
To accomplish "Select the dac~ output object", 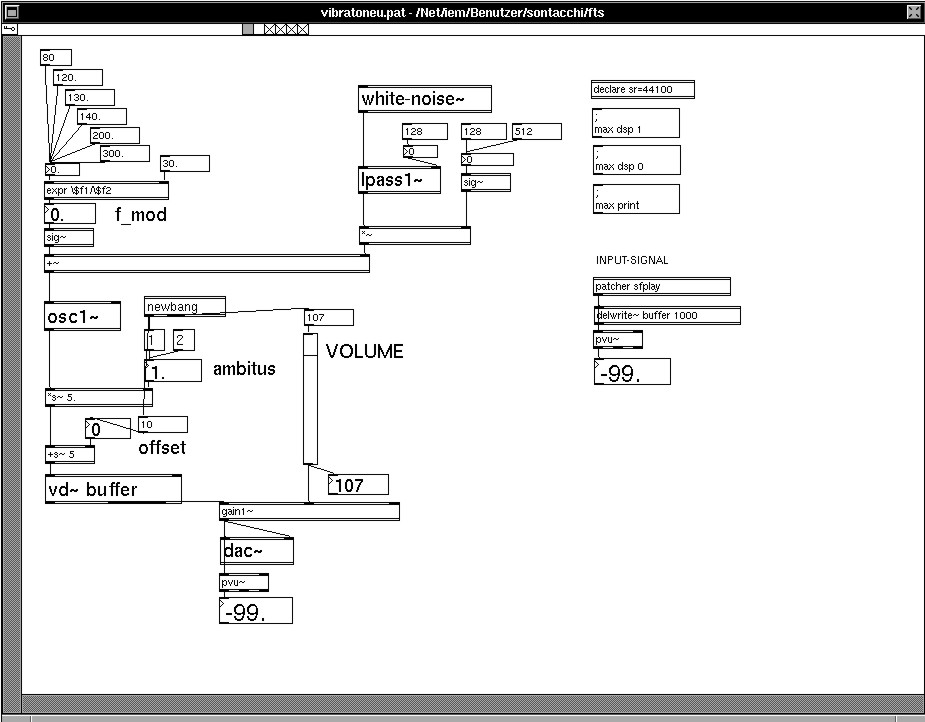I will (x=257, y=551).
